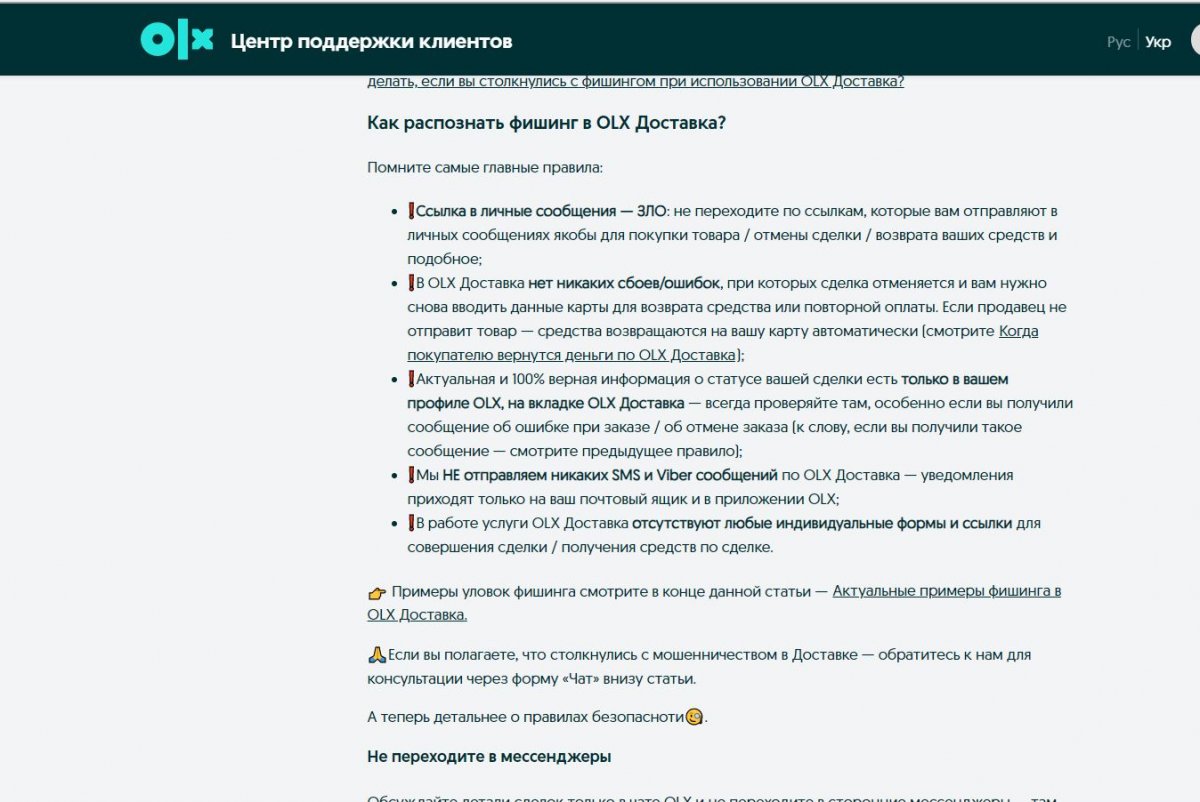Open the Актуальные примеры фишинга в OLX Доставка link

(x=714, y=603)
